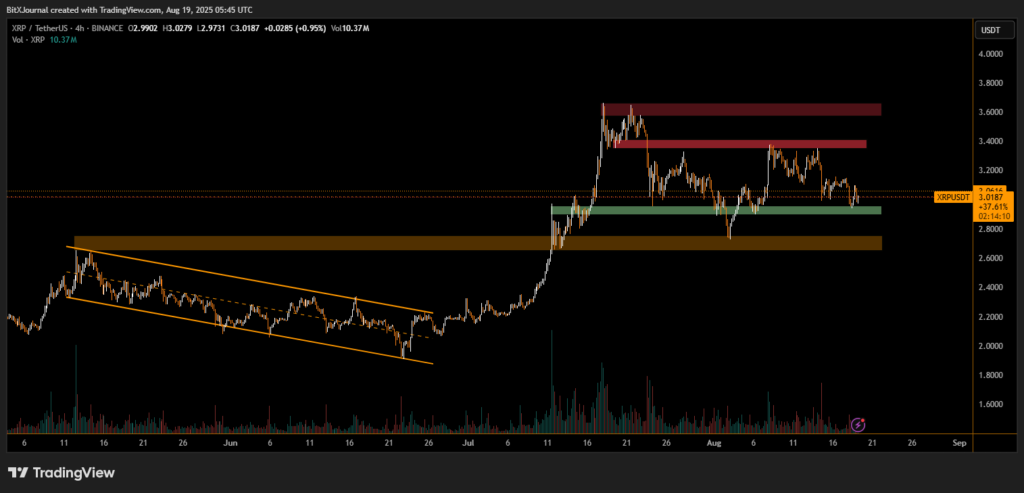Select the XRP / TetherUS symbol title
This screenshot has width=1024, height=493.
tap(50, 28)
